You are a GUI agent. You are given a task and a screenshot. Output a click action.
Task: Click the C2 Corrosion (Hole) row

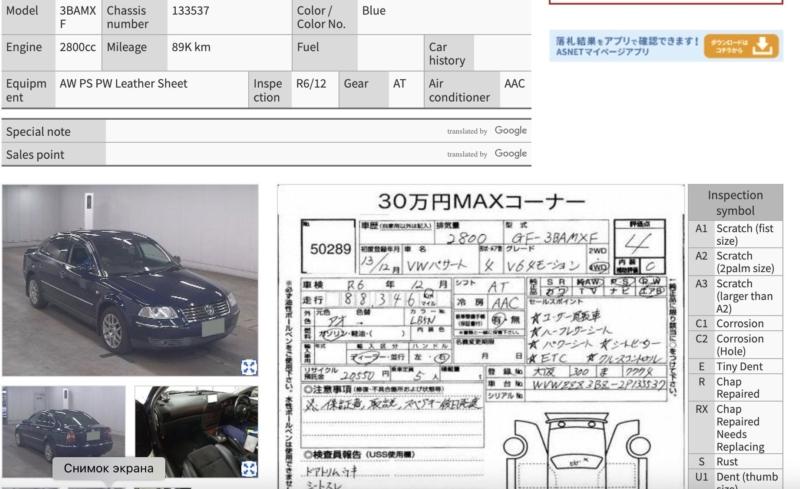[735, 346]
